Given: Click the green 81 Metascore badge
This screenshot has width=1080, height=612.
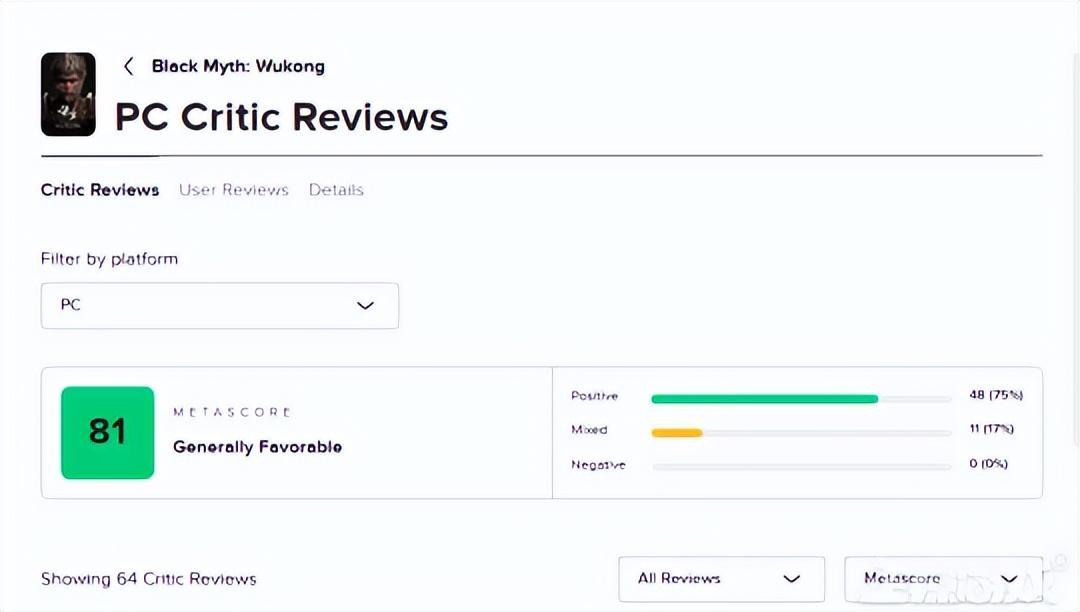Looking at the screenshot, I should 108,432.
